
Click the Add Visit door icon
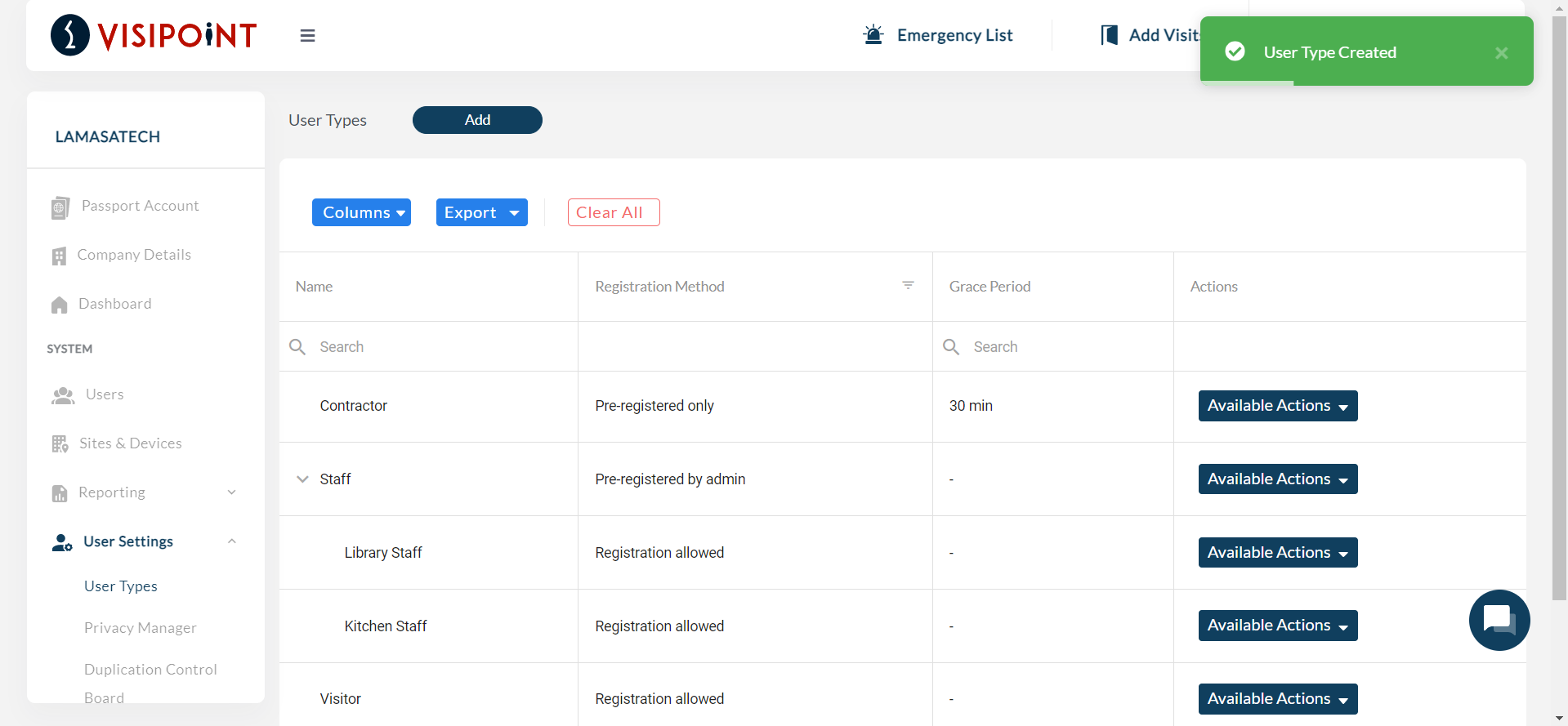coord(1109,35)
